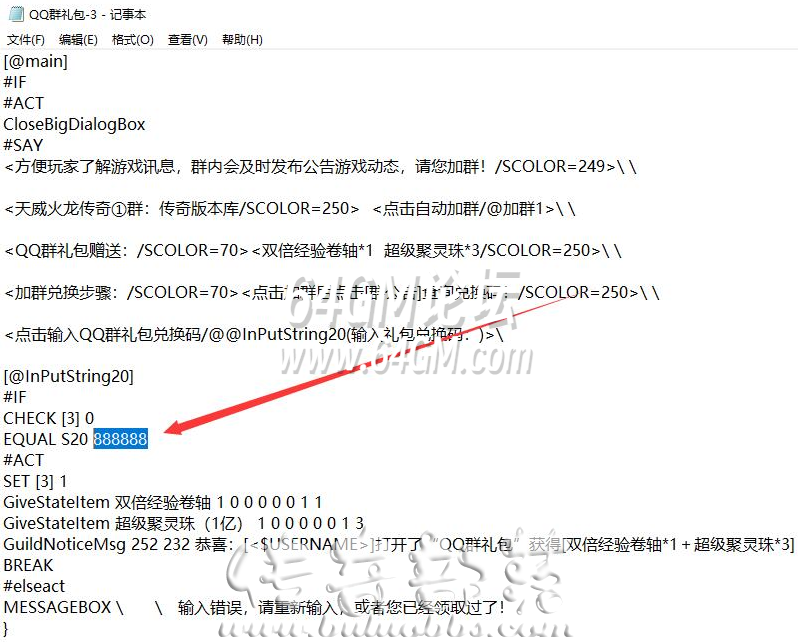Click the GuildNoticeMsg 252 232 line
798x642 pixels.
[x=398, y=544]
